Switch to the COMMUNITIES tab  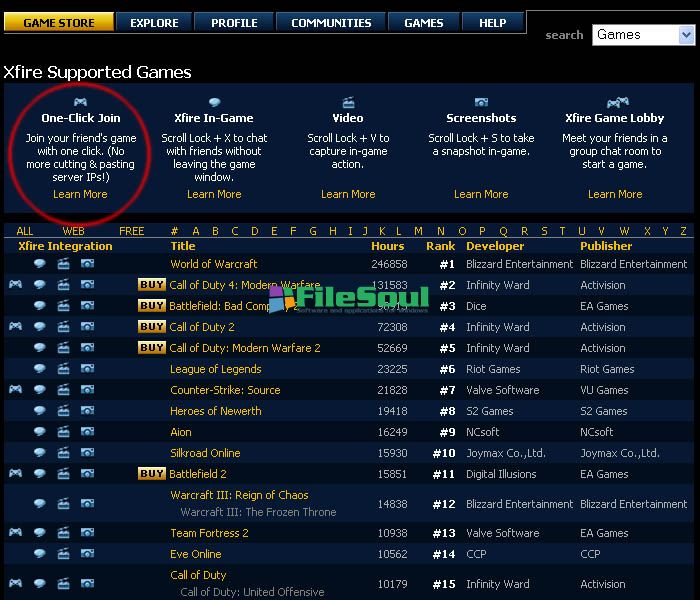pyautogui.click(x=331, y=22)
